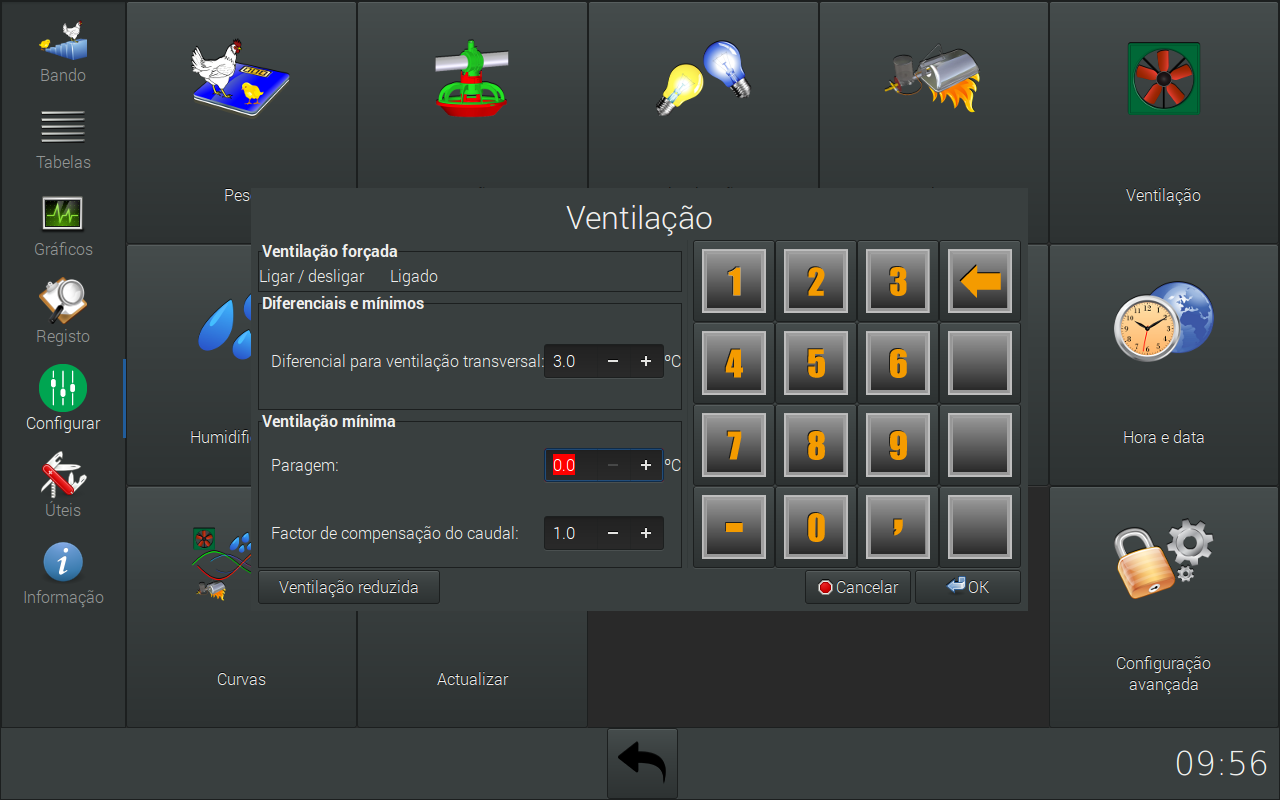Screen dimensions: 1280x800
Task: Tap keypad digit 5
Action: pyautogui.click(x=816, y=363)
